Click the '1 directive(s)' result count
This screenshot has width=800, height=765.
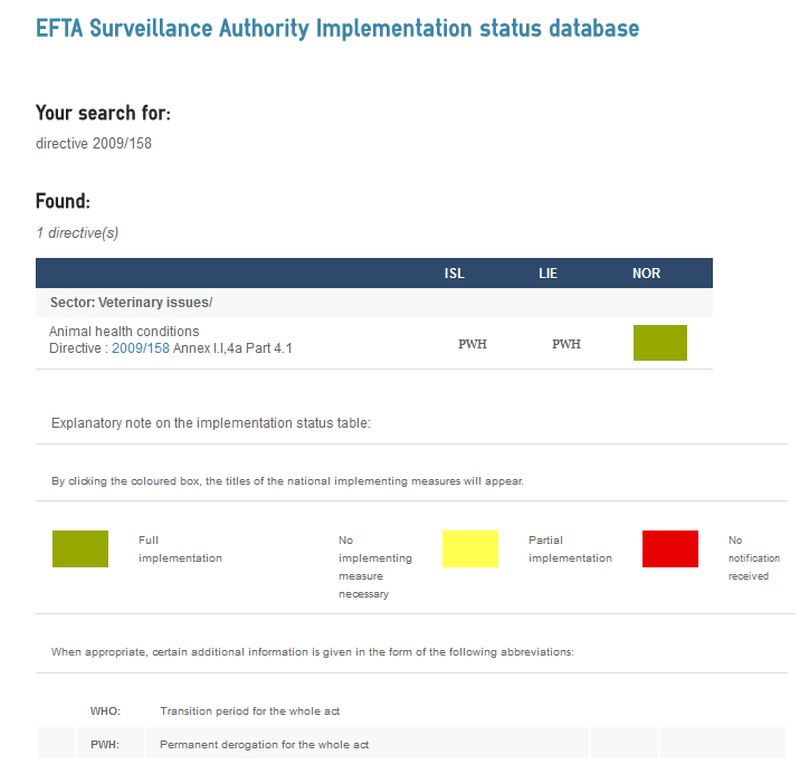[x=77, y=233]
